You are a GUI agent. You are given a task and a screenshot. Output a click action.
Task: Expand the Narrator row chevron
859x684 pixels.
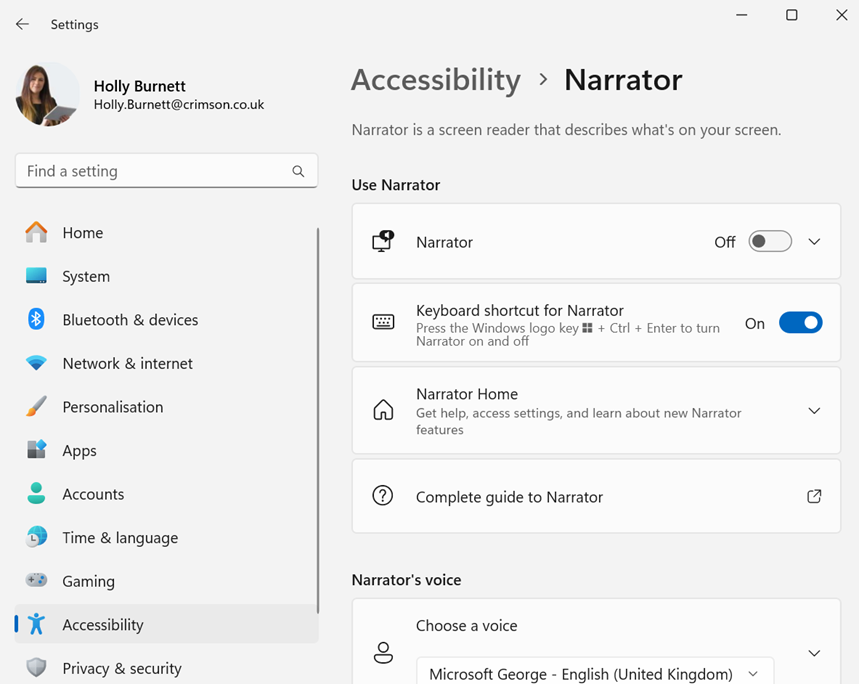coord(814,242)
